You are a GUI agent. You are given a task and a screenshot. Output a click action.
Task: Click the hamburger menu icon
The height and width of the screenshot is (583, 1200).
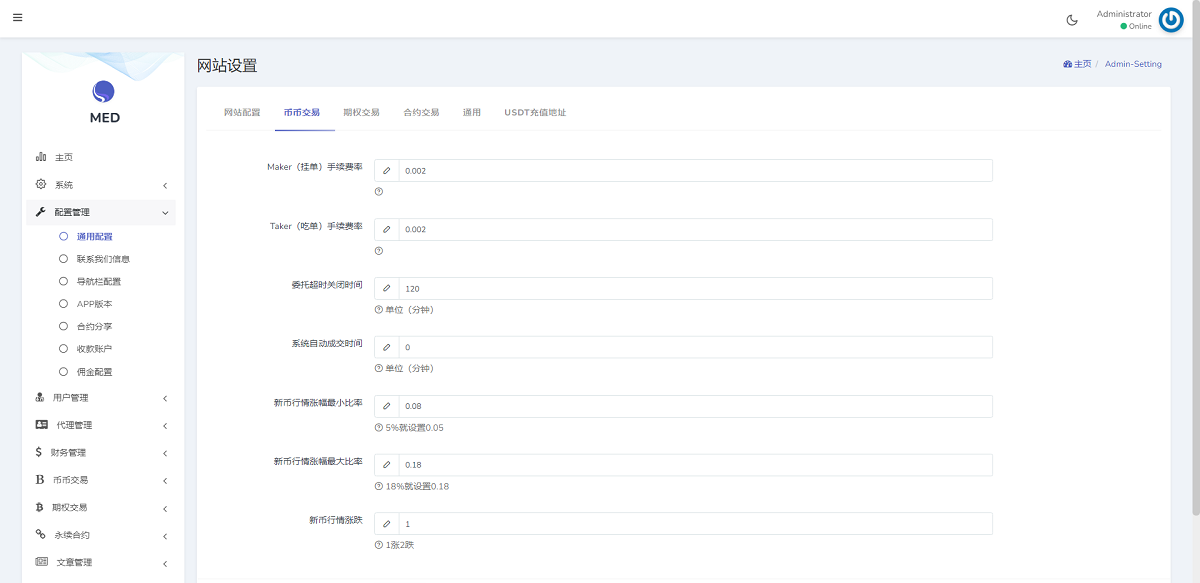click(x=18, y=18)
